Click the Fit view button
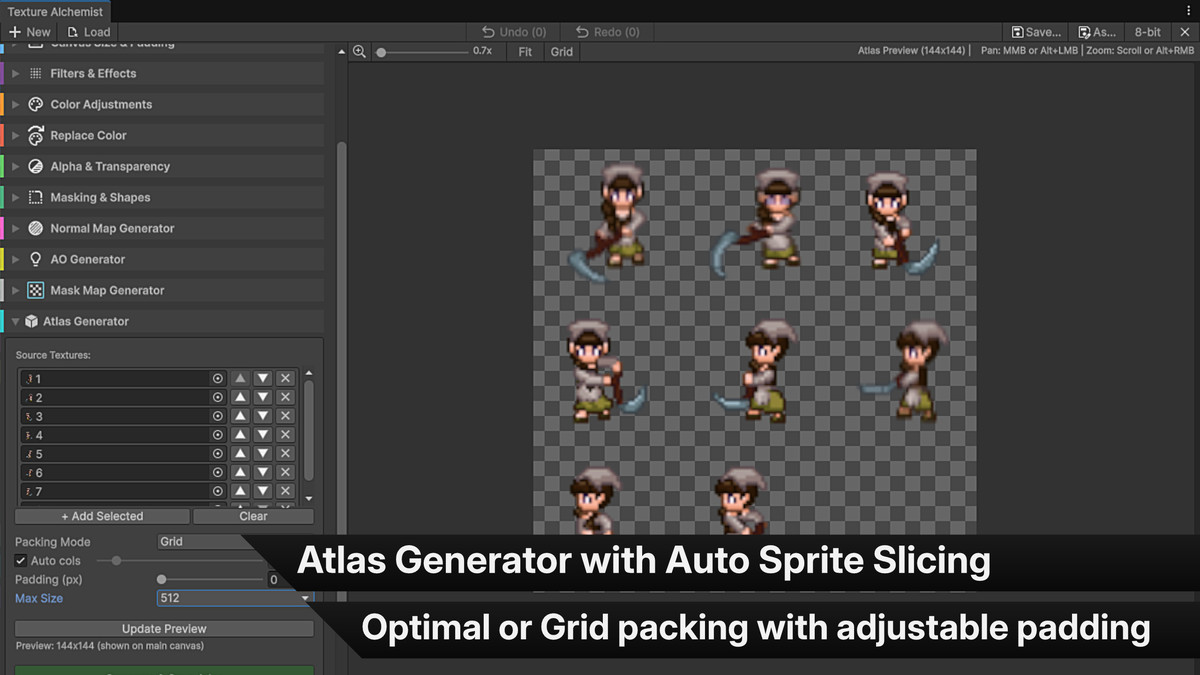The height and width of the screenshot is (675, 1200). [525, 51]
